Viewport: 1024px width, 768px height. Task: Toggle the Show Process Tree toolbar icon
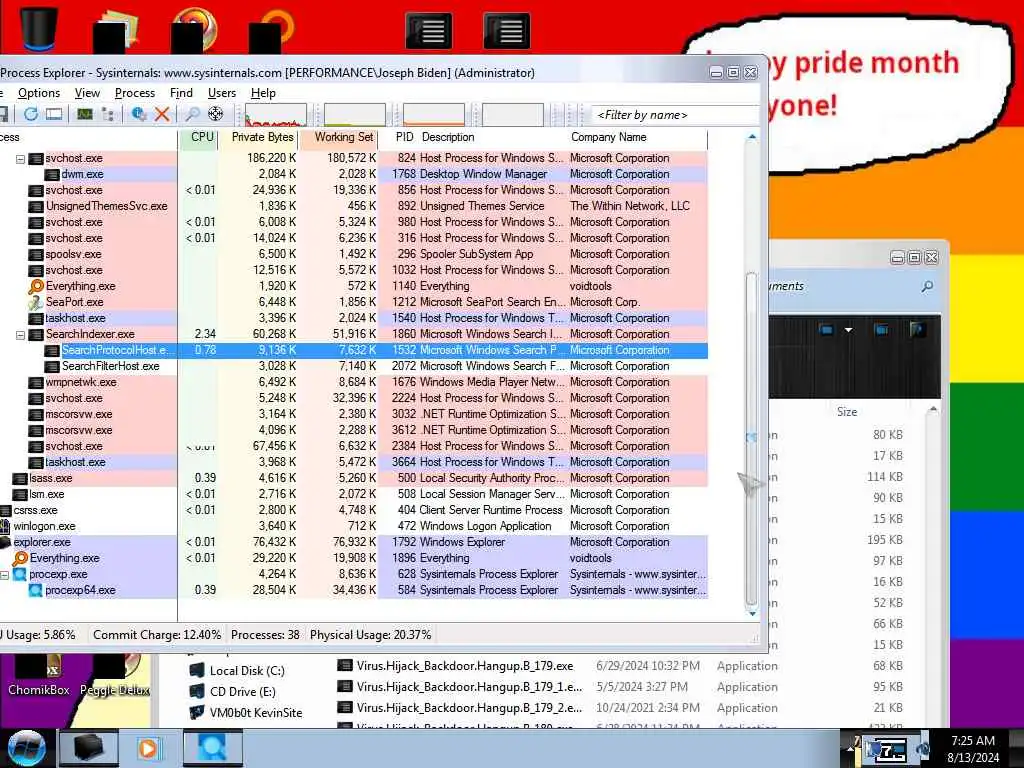tap(108, 114)
